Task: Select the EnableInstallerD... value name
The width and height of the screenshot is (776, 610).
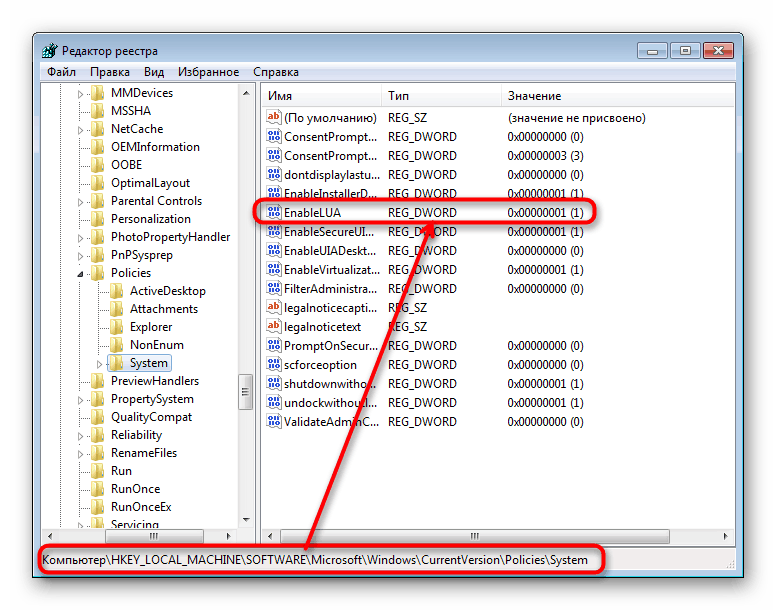Action: pos(330,193)
